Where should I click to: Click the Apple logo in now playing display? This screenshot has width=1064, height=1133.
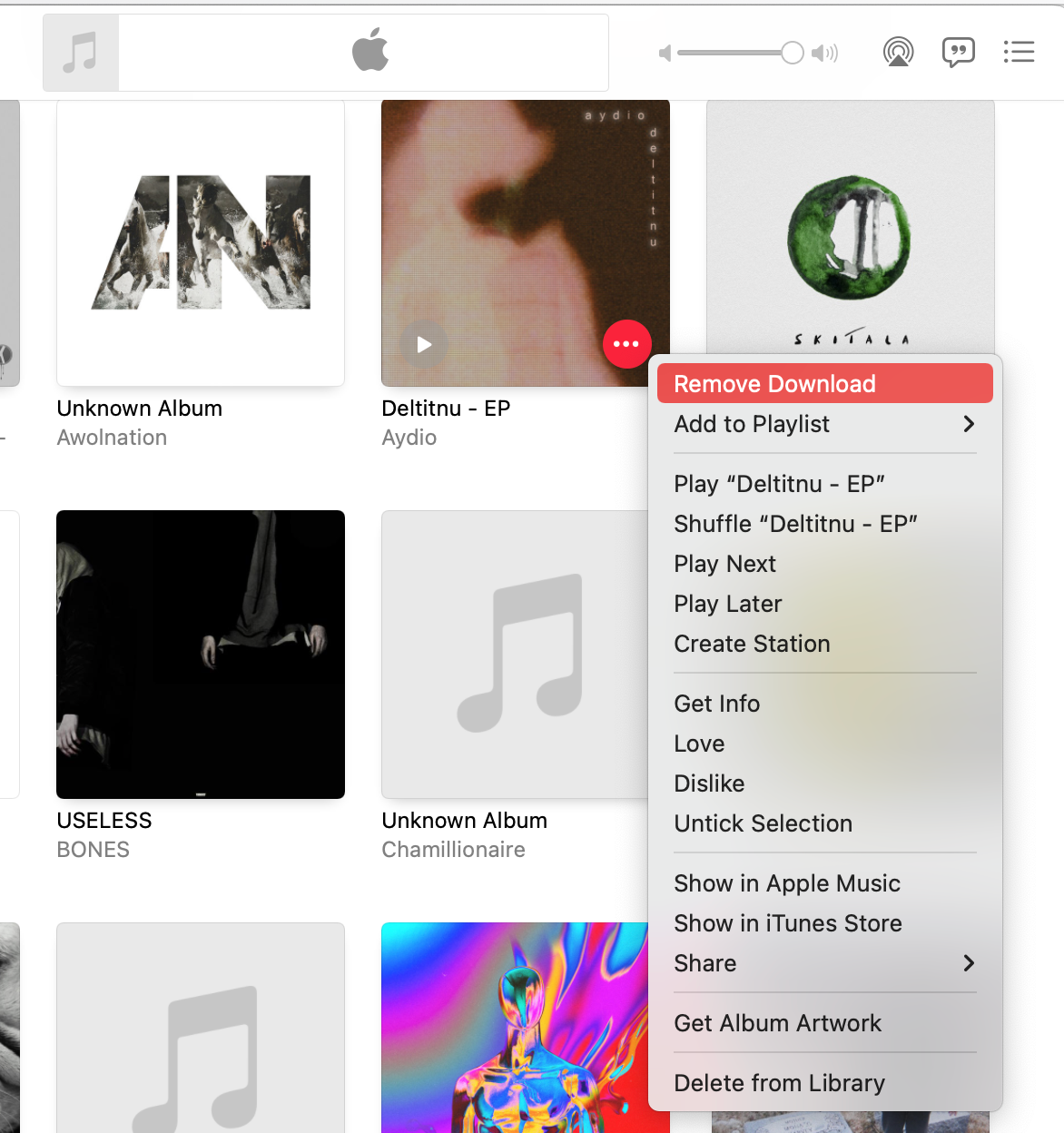coord(370,49)
